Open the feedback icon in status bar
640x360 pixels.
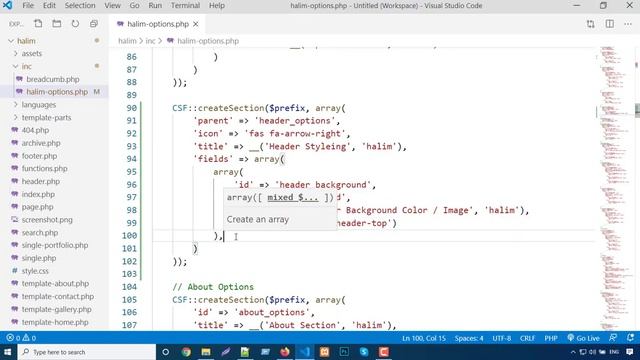point(613,338)
